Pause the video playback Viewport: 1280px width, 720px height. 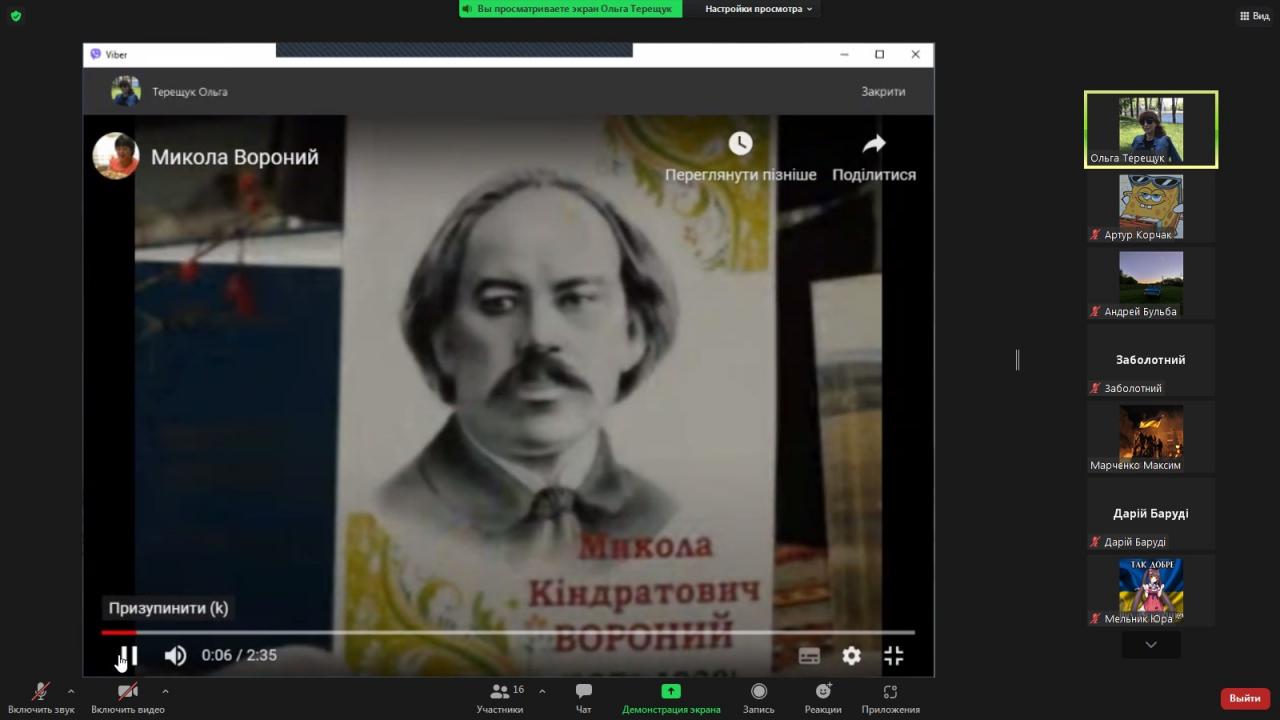coord(128,656)
